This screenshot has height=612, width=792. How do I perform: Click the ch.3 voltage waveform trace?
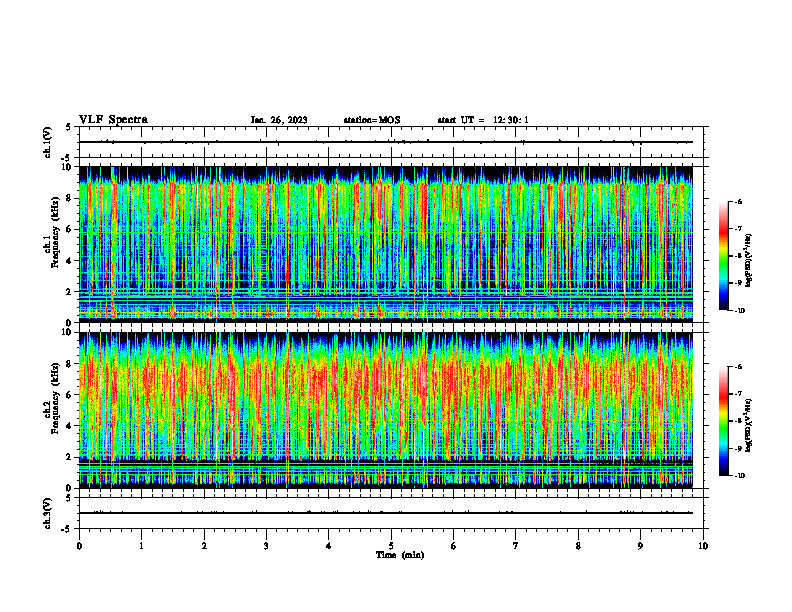tap(386, 513)
